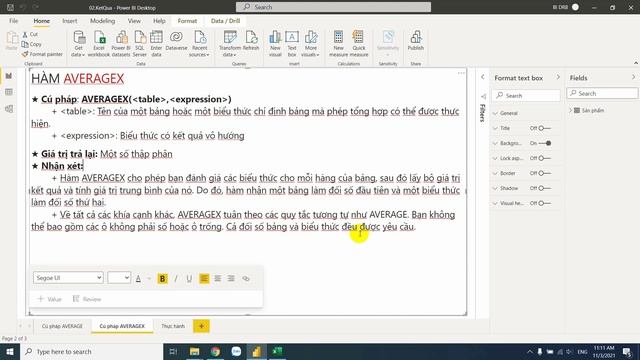The image size is (640, 360).
Task: Create a Quick measure
Action: [359, 44]
